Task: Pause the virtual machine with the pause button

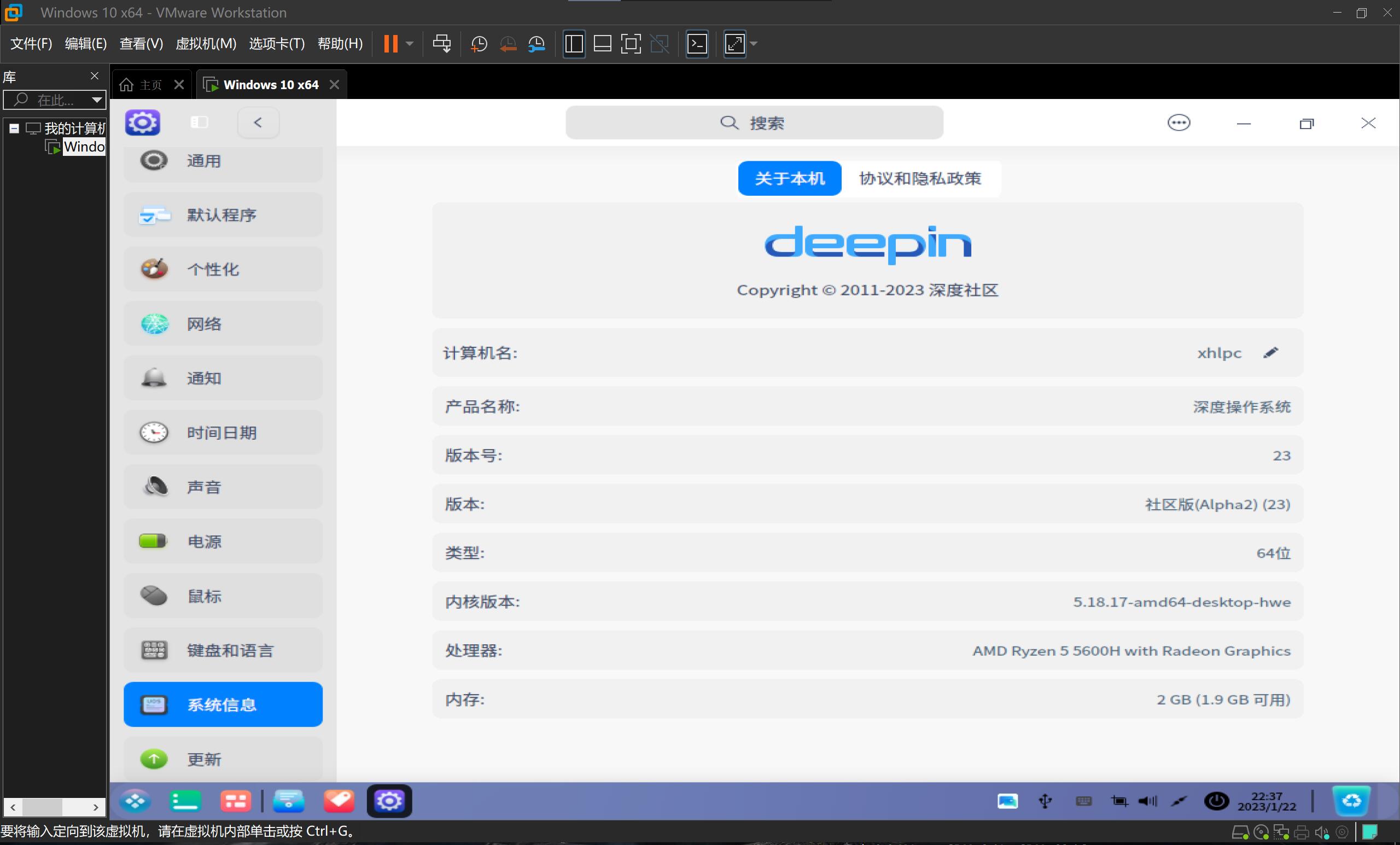Action: coord(391,44)
